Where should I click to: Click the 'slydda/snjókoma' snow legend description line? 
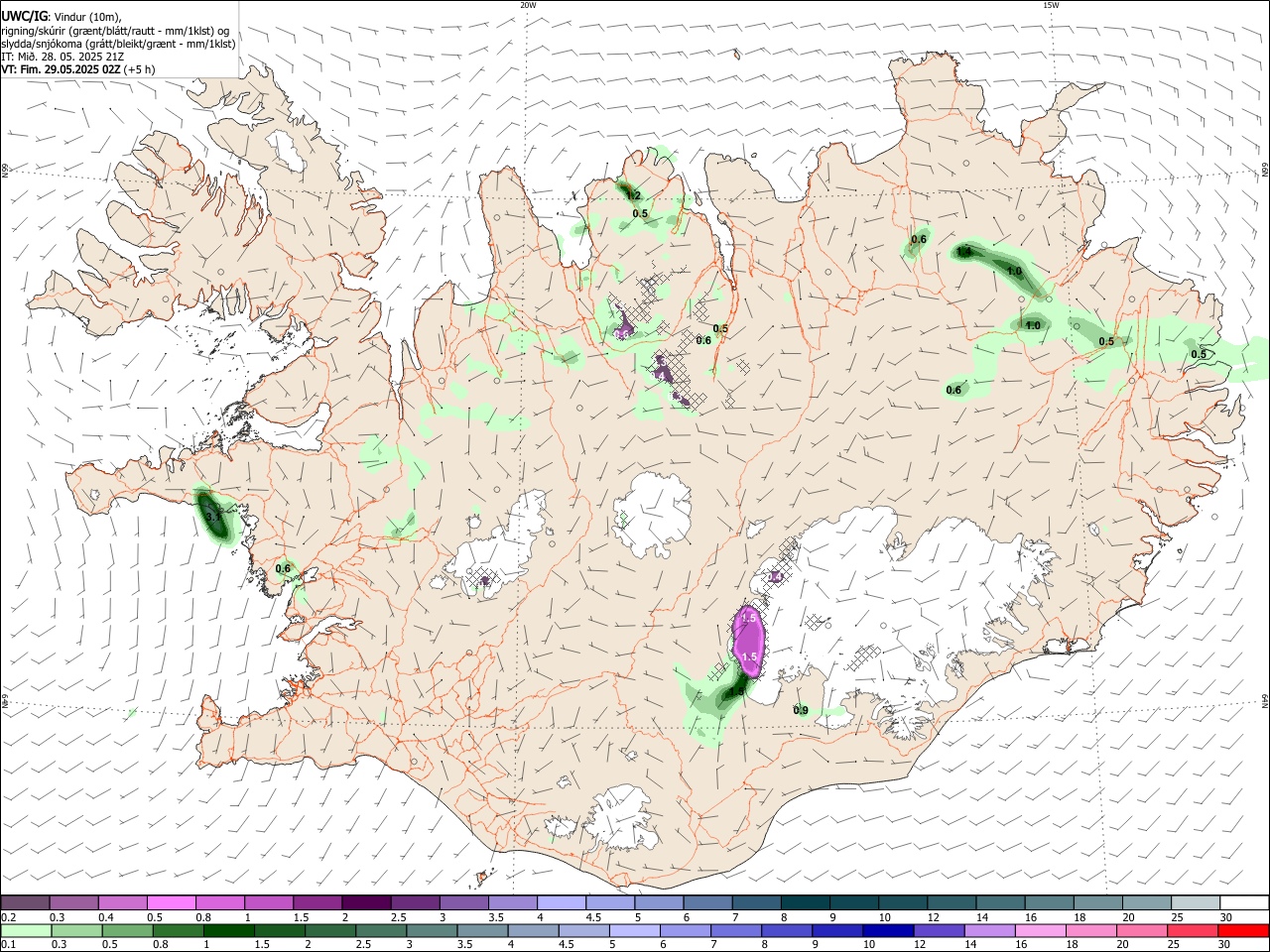118,44
